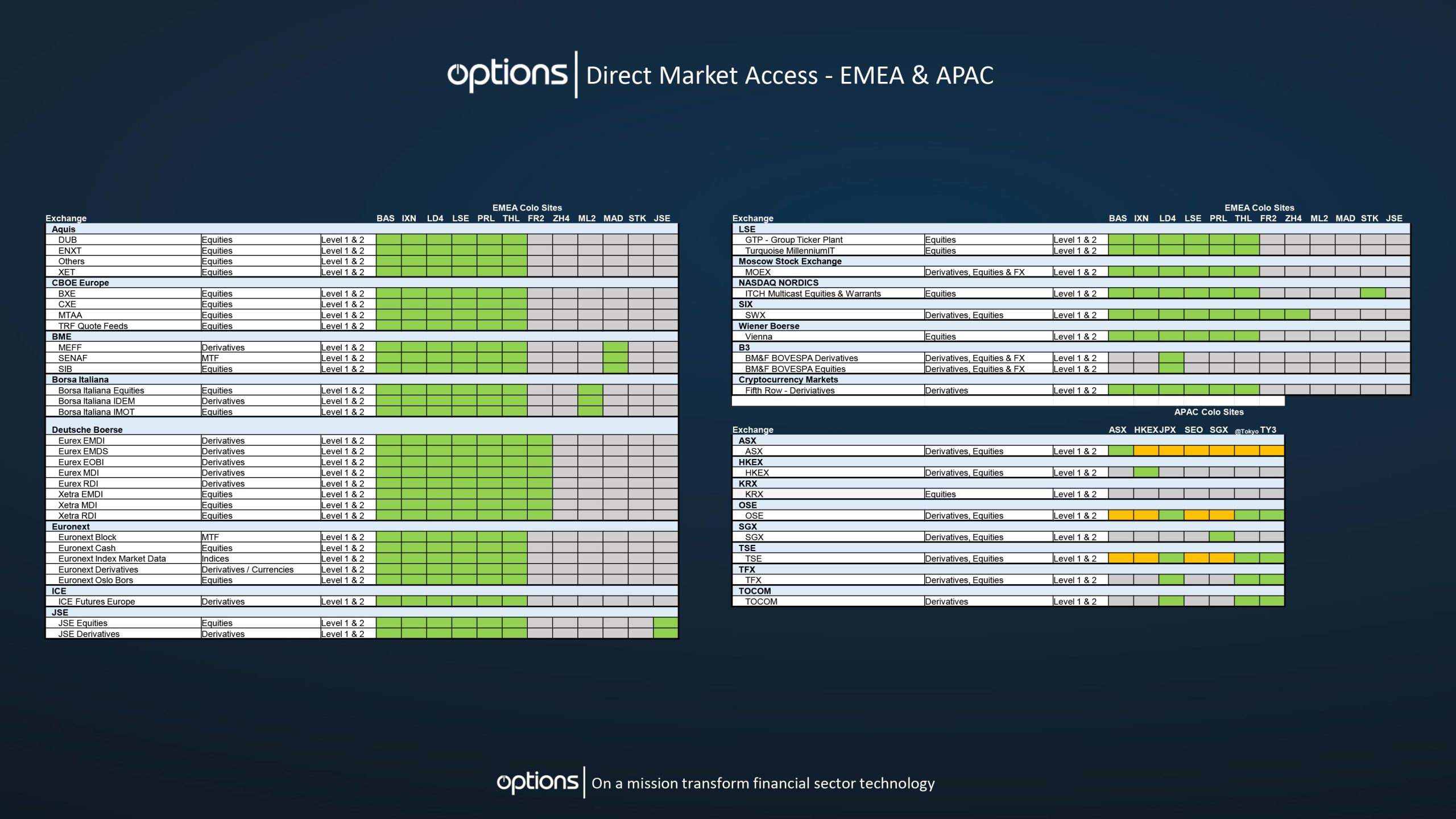Click the footer tagline 'On a mission transform financial sector technology'
Image resolution: width=1456 pixels, height=819 pixels.
[763, 783]
